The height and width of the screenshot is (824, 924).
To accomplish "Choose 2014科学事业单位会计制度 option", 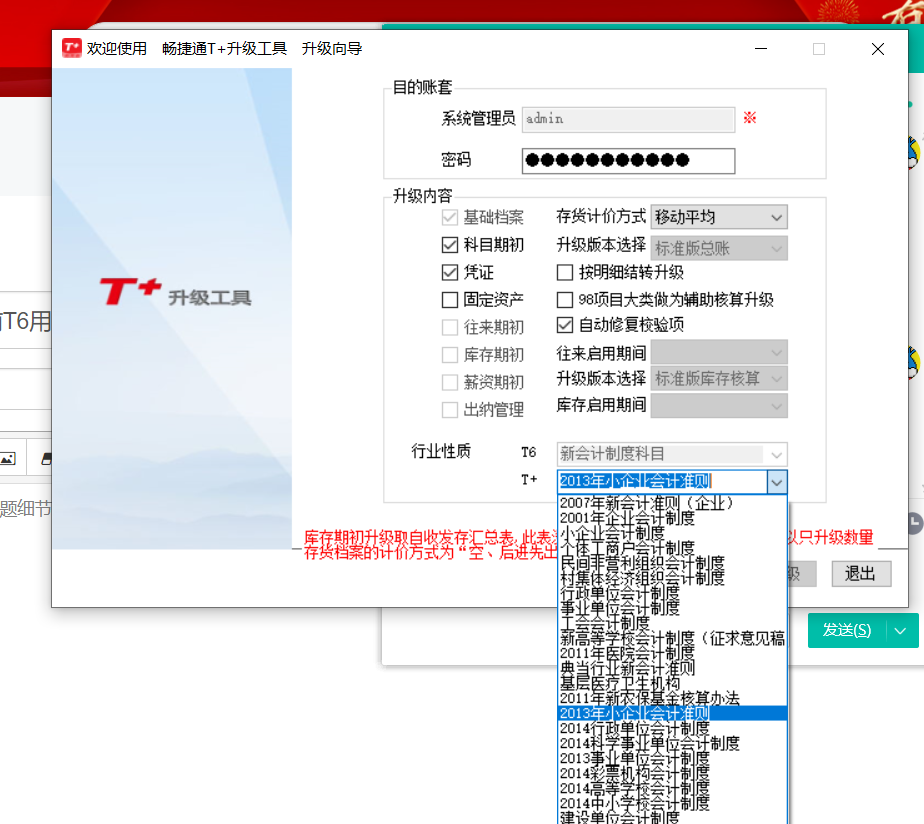I will [672, 744].
